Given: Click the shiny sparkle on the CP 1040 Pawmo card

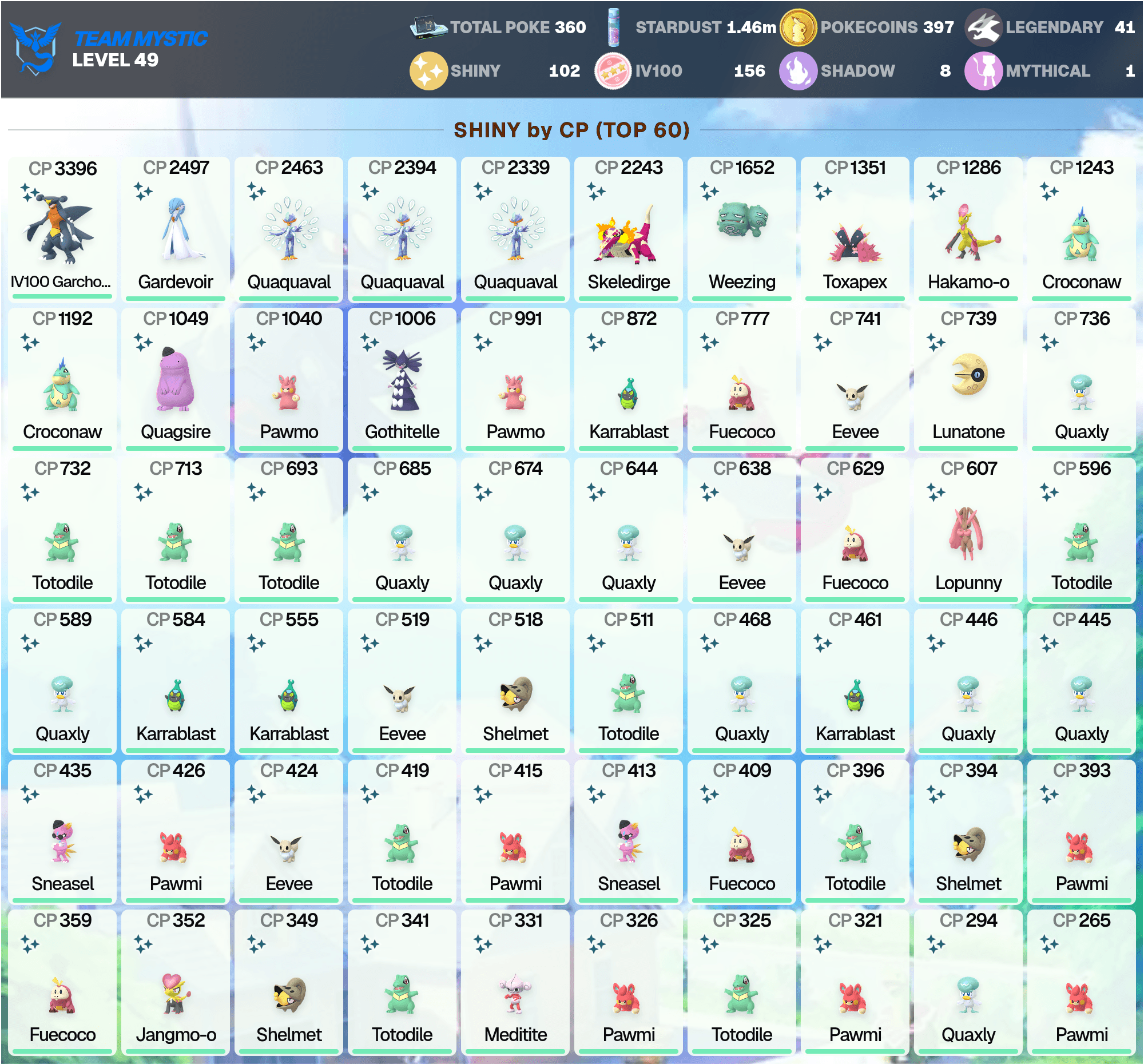Looking at the screenshot, I should [x=256, y=342].
